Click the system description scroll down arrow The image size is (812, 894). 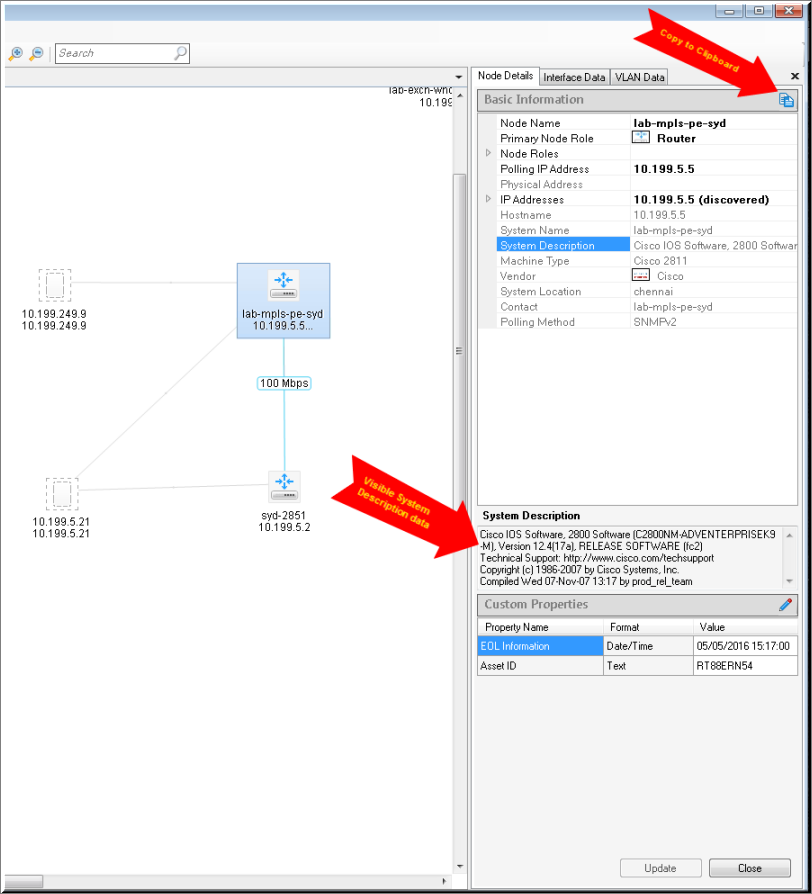[x=790, y=581]
